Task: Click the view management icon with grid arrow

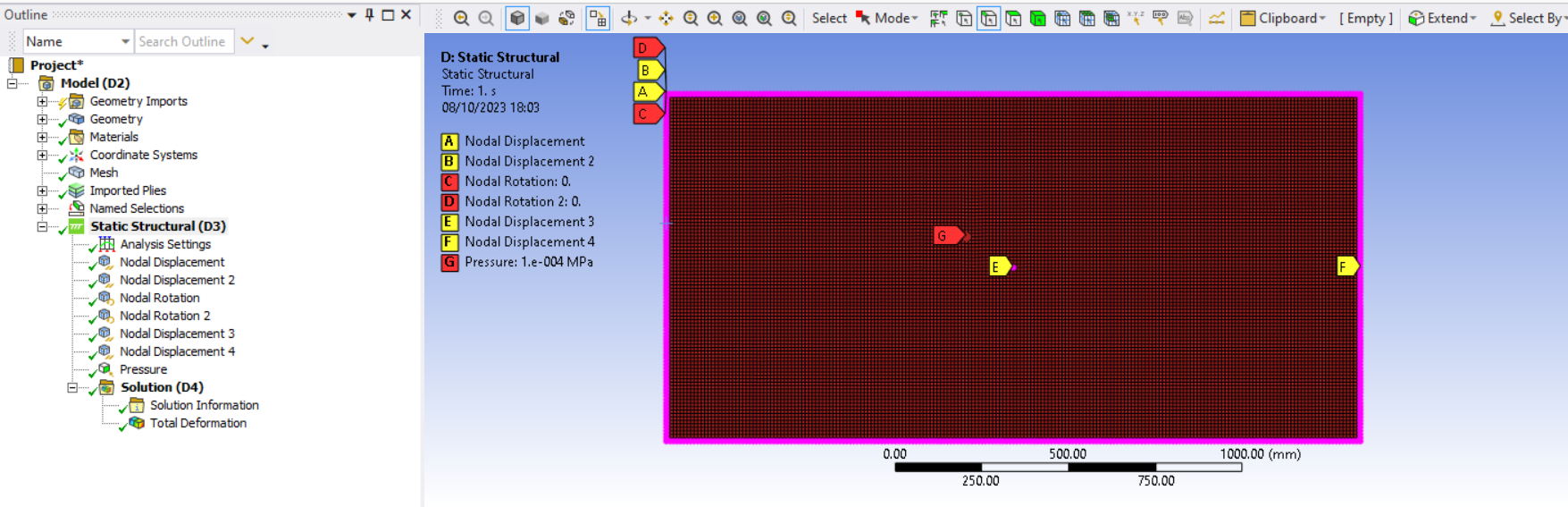Action: [x=598, y=18]
